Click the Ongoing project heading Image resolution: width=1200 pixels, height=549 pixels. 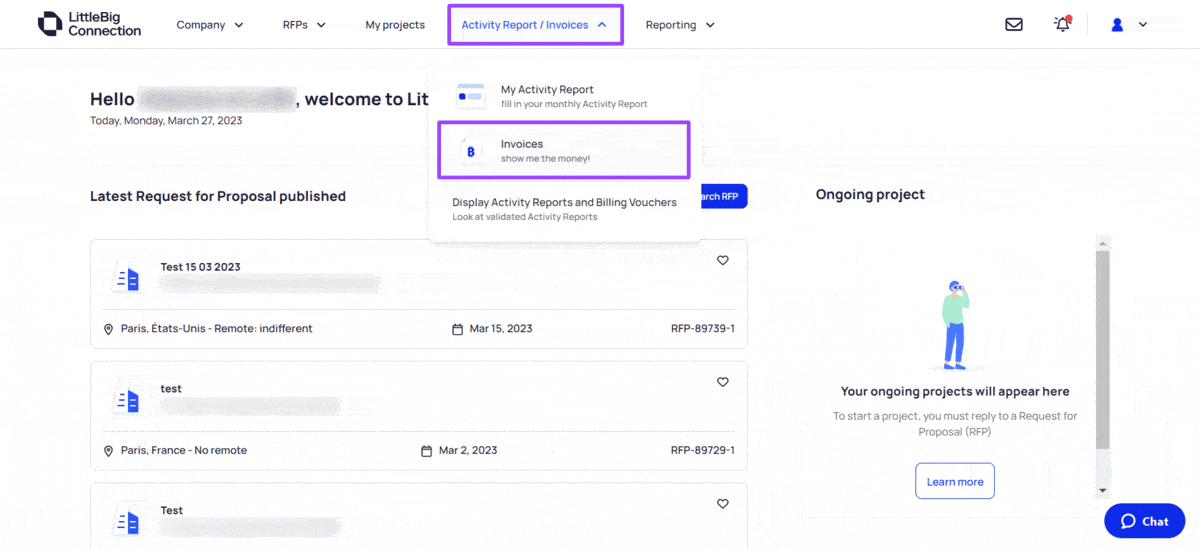(x=870, y=194)
